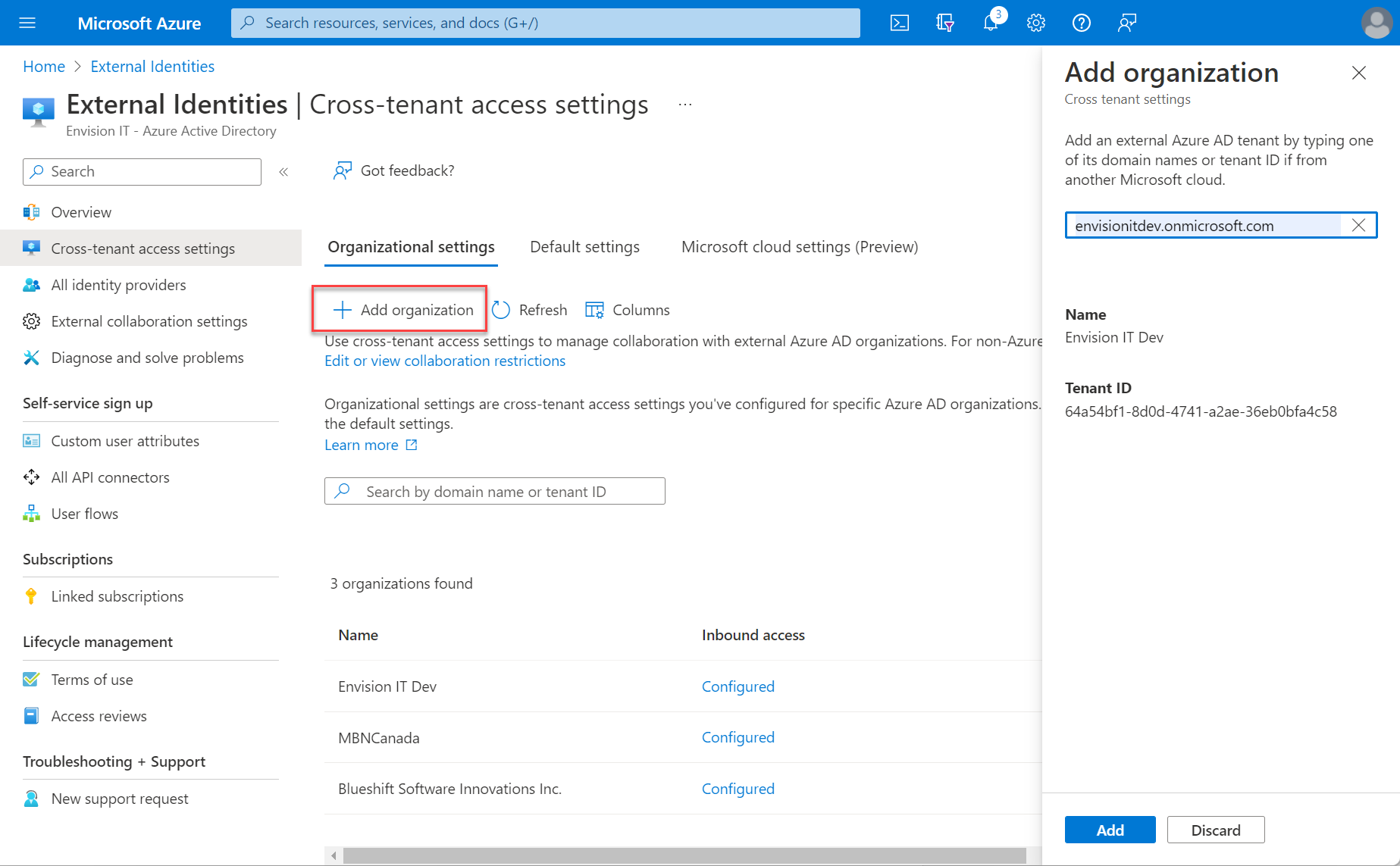The height and width of the screenshot is (866, 1400).
Task: Open the Learn more link
Action: [x=371, y=445]
